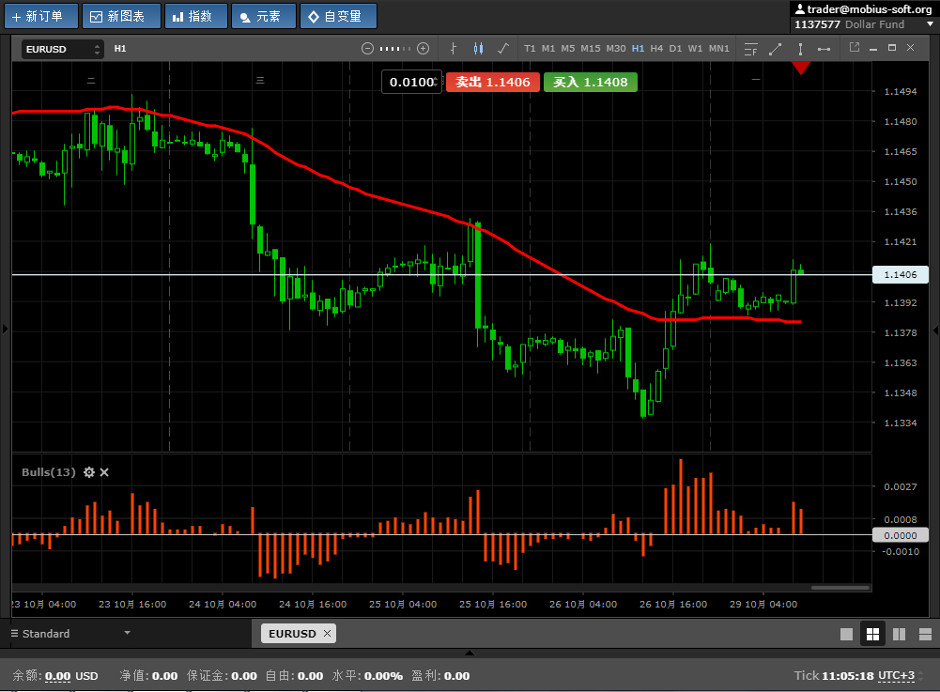Select the D1 timeframe

pyautogui.click(x=675, y=48)
